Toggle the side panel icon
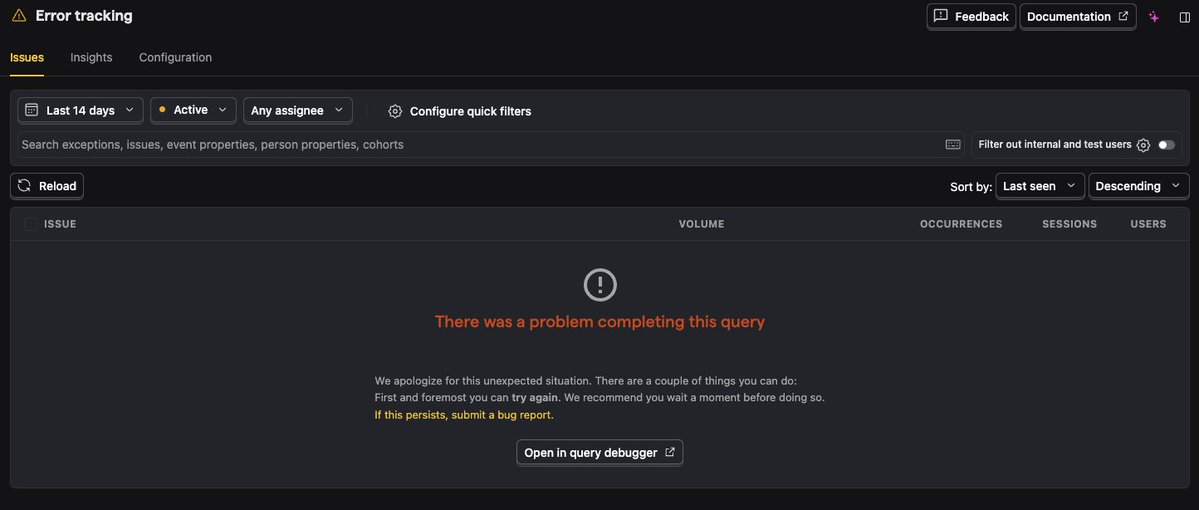The height and width of the screenshot is (510, 1199). tap(1184, 17)
